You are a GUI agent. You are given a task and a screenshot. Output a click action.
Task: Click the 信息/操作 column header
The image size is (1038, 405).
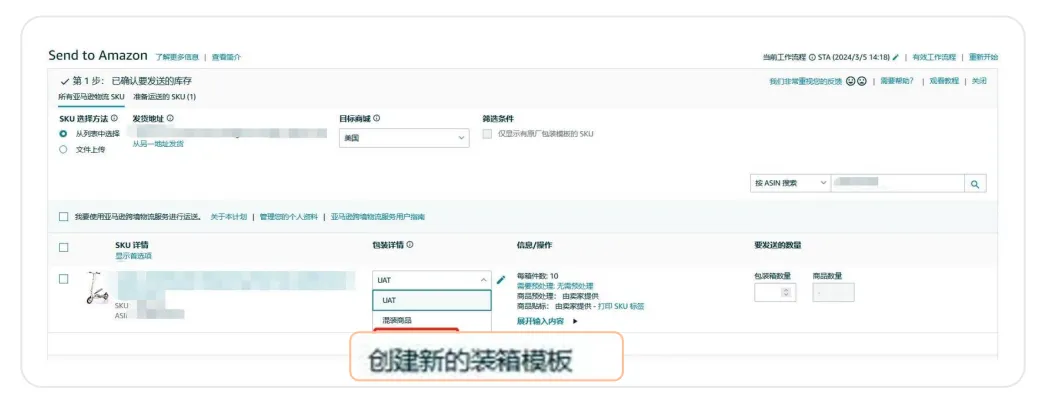pos(534,245)
